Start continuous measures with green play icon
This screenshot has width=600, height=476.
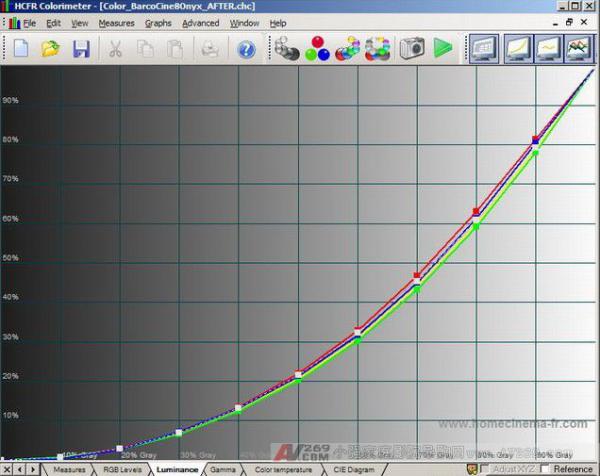pyautogui.click(x=442, y=48)
